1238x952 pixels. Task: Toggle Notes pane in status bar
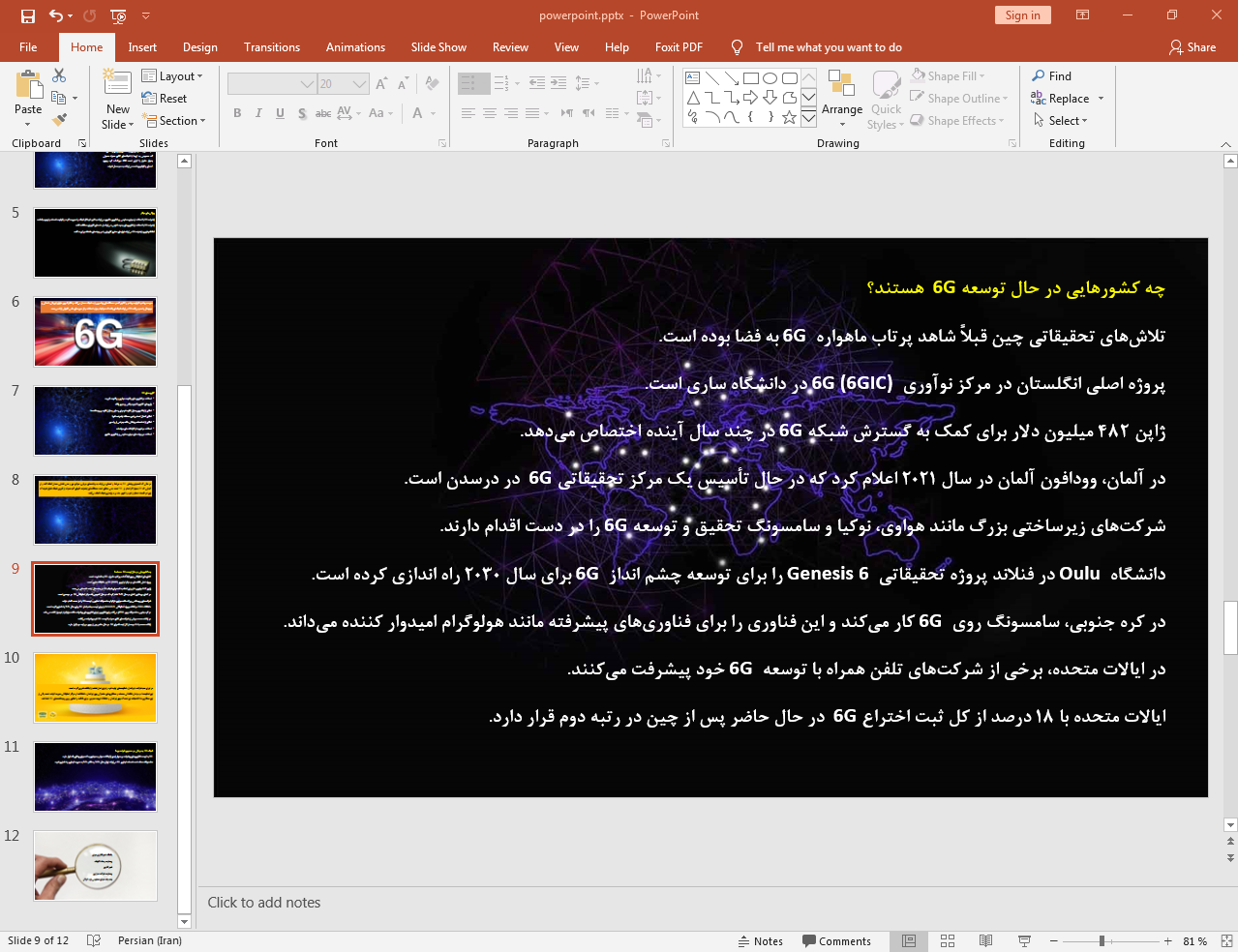pyautogui.click(x=761, y=941)
